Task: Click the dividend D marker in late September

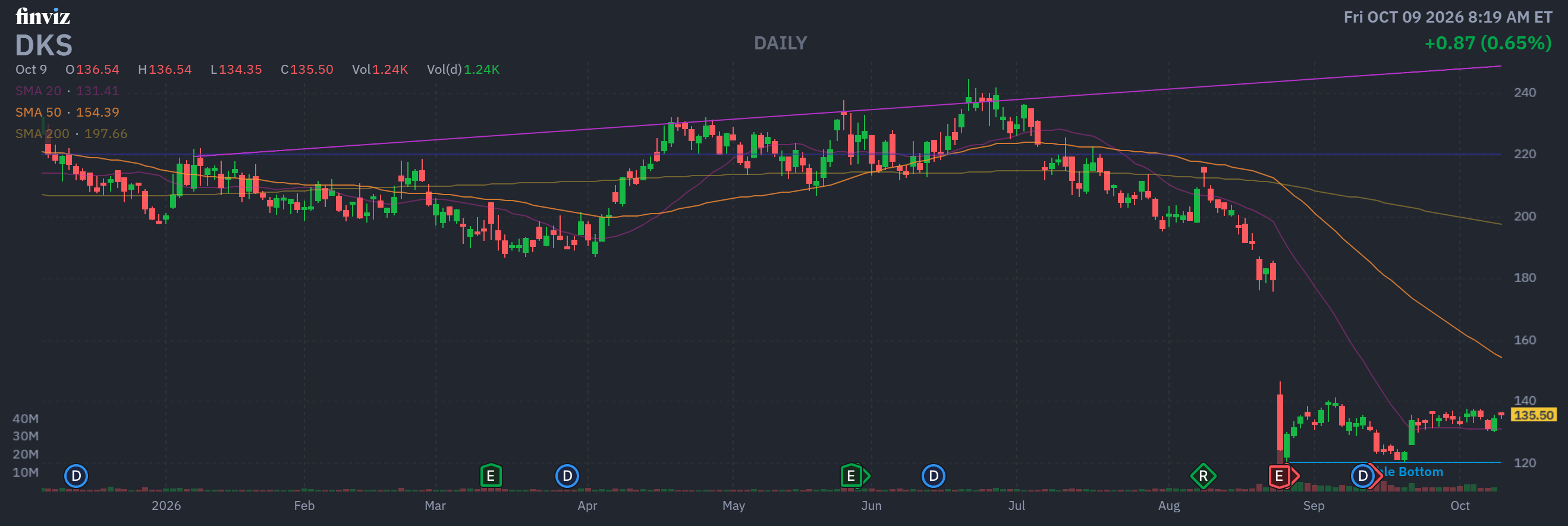Action: pos(1363,476)
